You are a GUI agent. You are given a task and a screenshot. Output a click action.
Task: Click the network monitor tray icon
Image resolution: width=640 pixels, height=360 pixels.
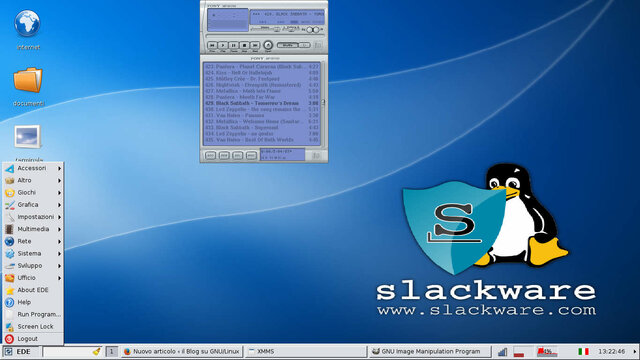[502, 351]
